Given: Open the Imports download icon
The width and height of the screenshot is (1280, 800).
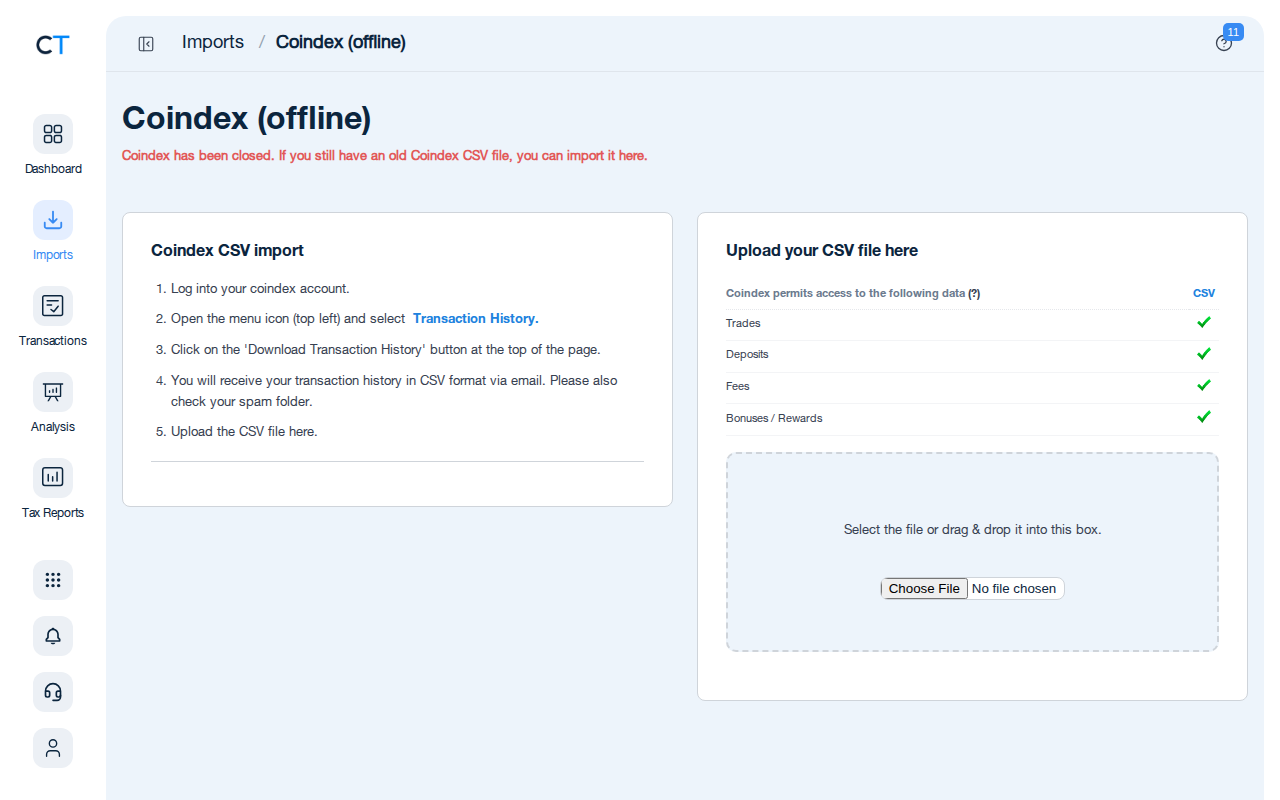Looking at the screenshot, I should click(x=53, y=220).
